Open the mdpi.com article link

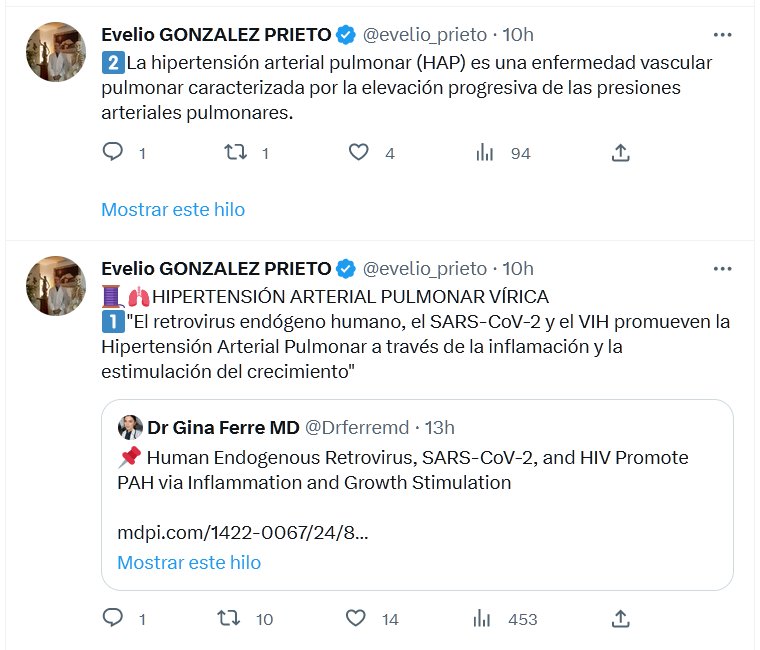pyautogui.click(x=242, y=533)
